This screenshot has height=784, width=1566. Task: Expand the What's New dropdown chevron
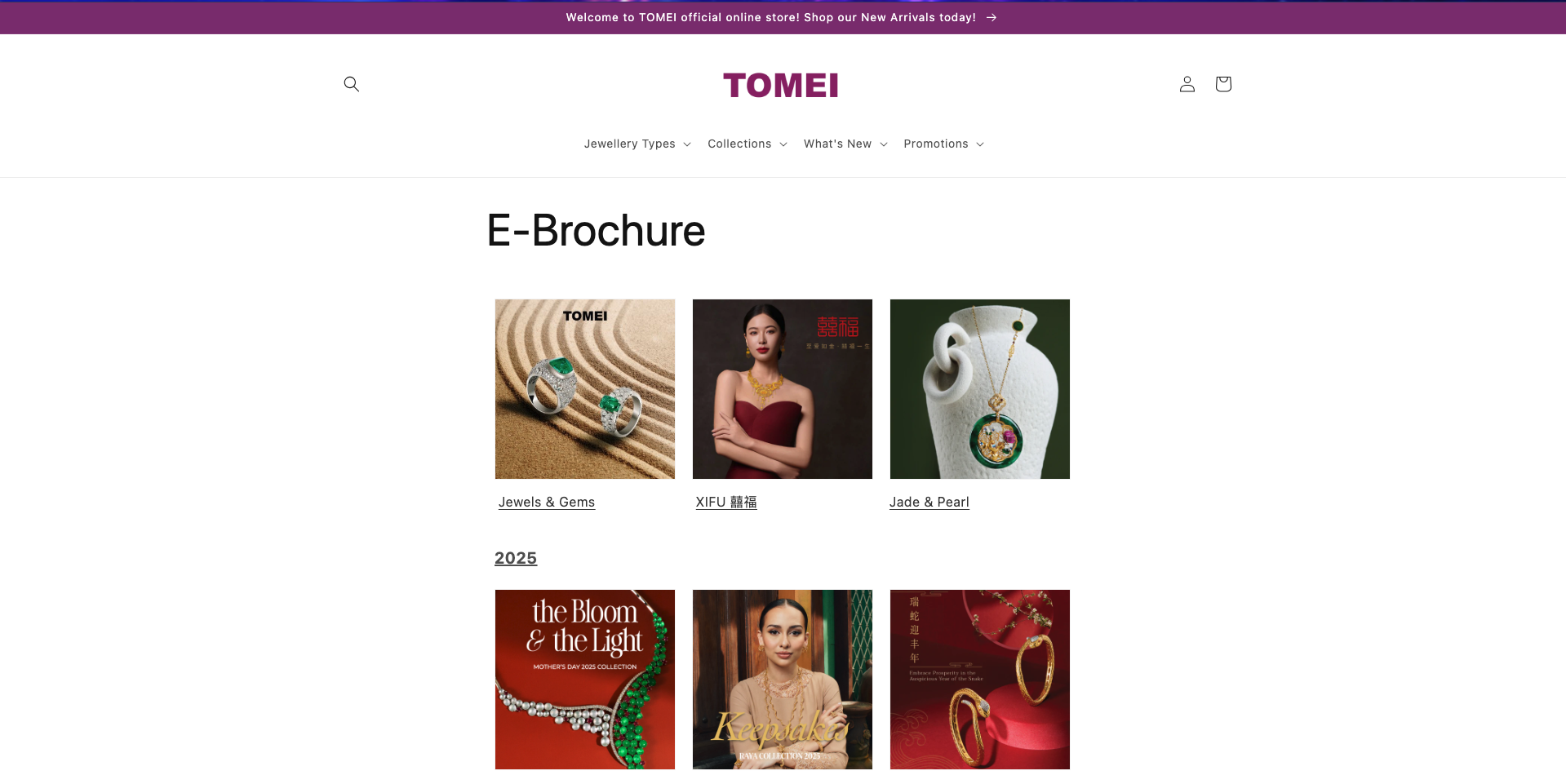pos(884,144)
